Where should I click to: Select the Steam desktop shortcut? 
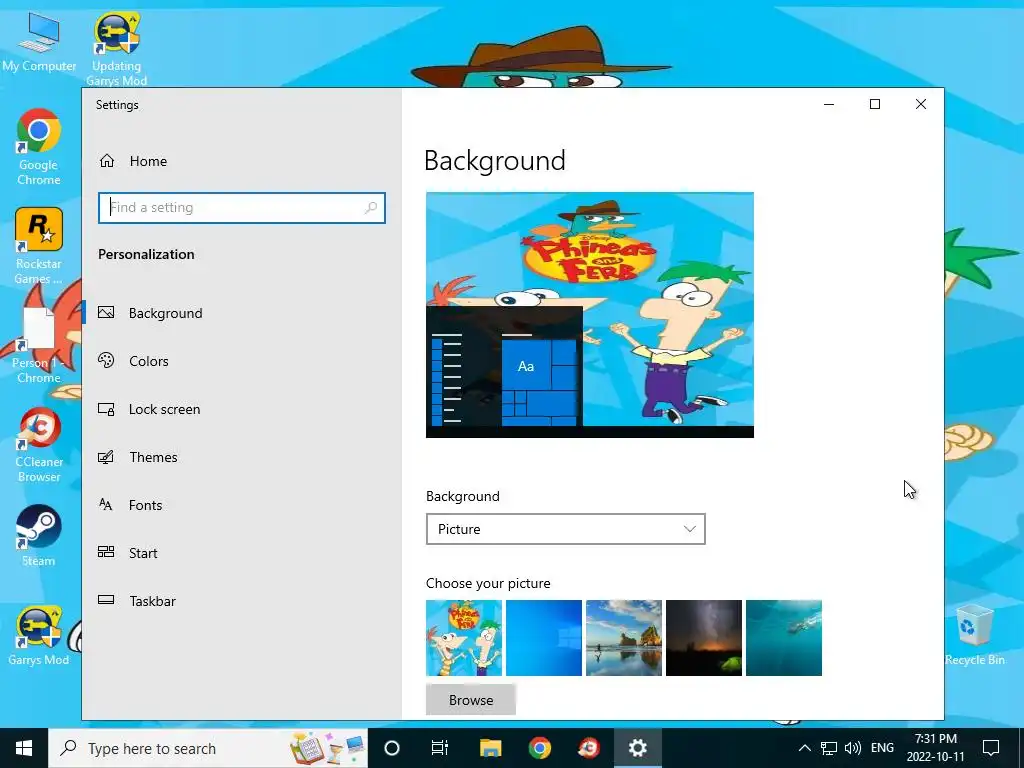[39, 536]
